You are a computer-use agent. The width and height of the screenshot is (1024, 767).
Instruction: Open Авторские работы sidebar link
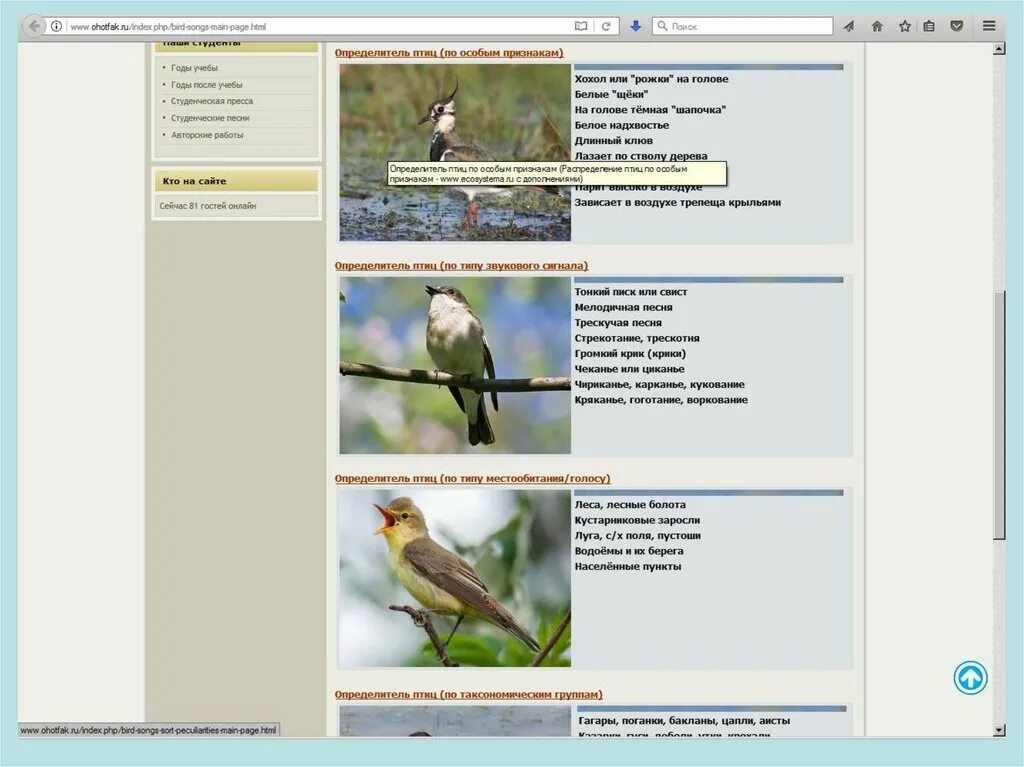(207, 135)
